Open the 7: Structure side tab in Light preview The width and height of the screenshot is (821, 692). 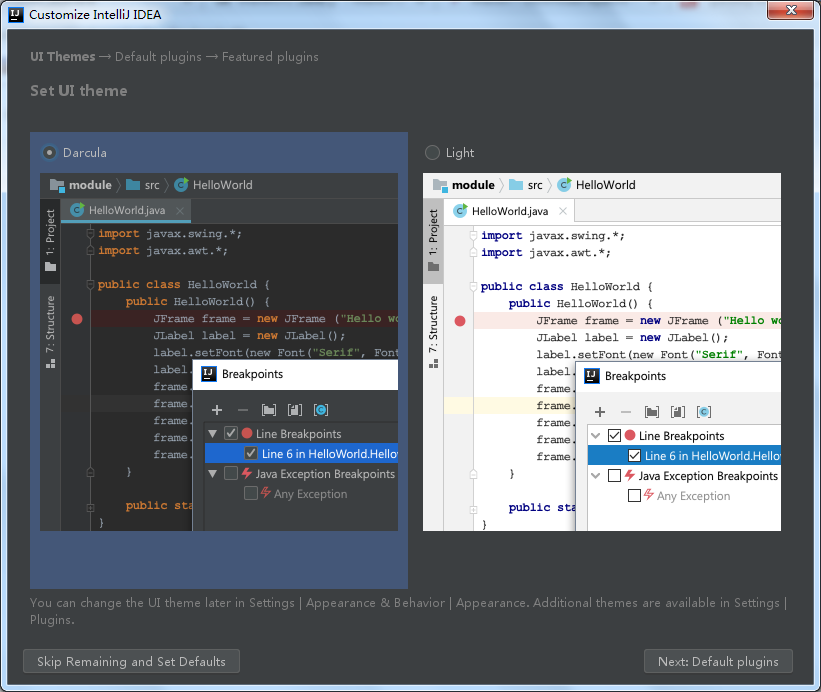[433, 325]
